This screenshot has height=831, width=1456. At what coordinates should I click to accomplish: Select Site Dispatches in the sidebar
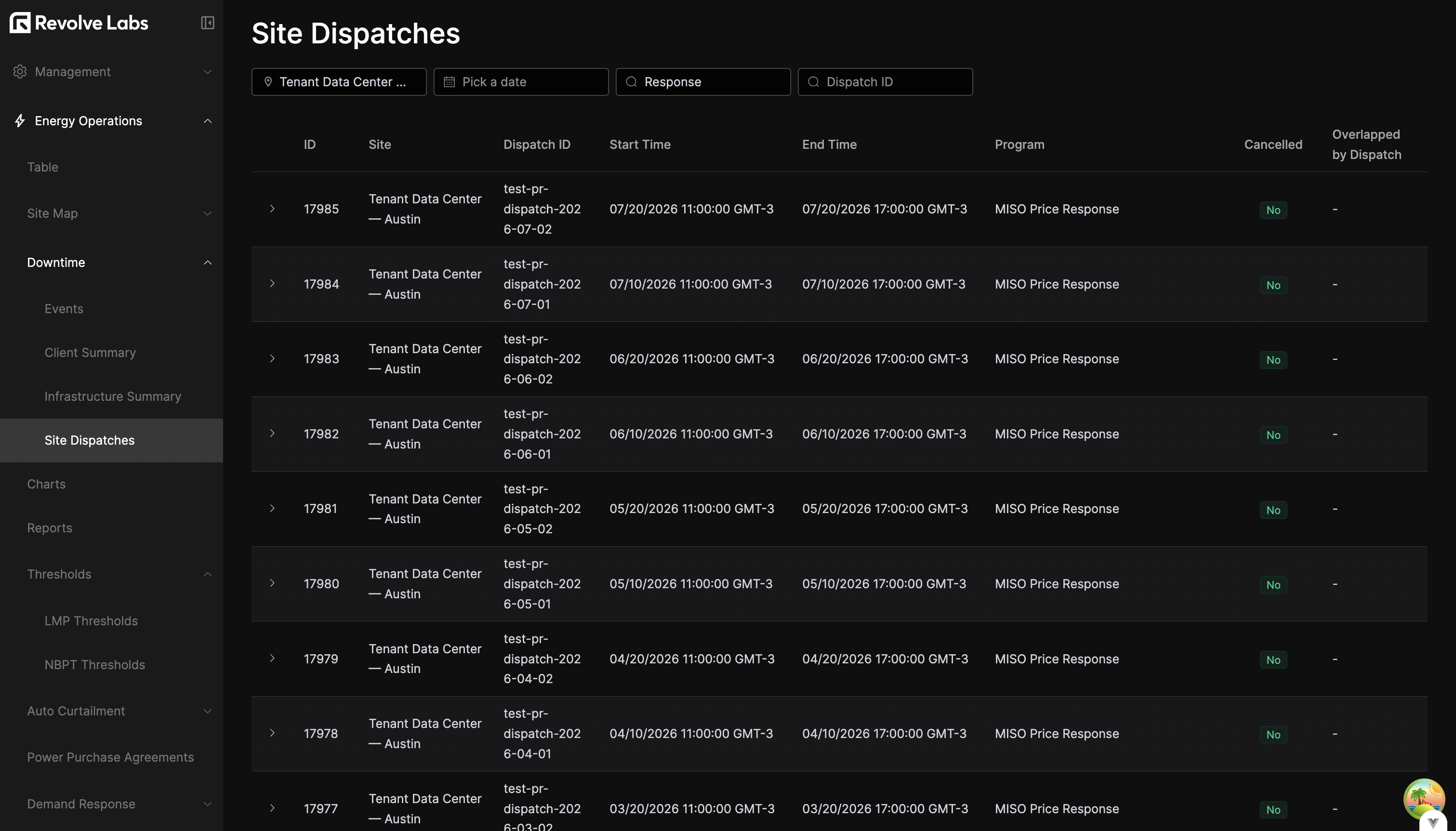pyautogui.click(x=111, y=441)
